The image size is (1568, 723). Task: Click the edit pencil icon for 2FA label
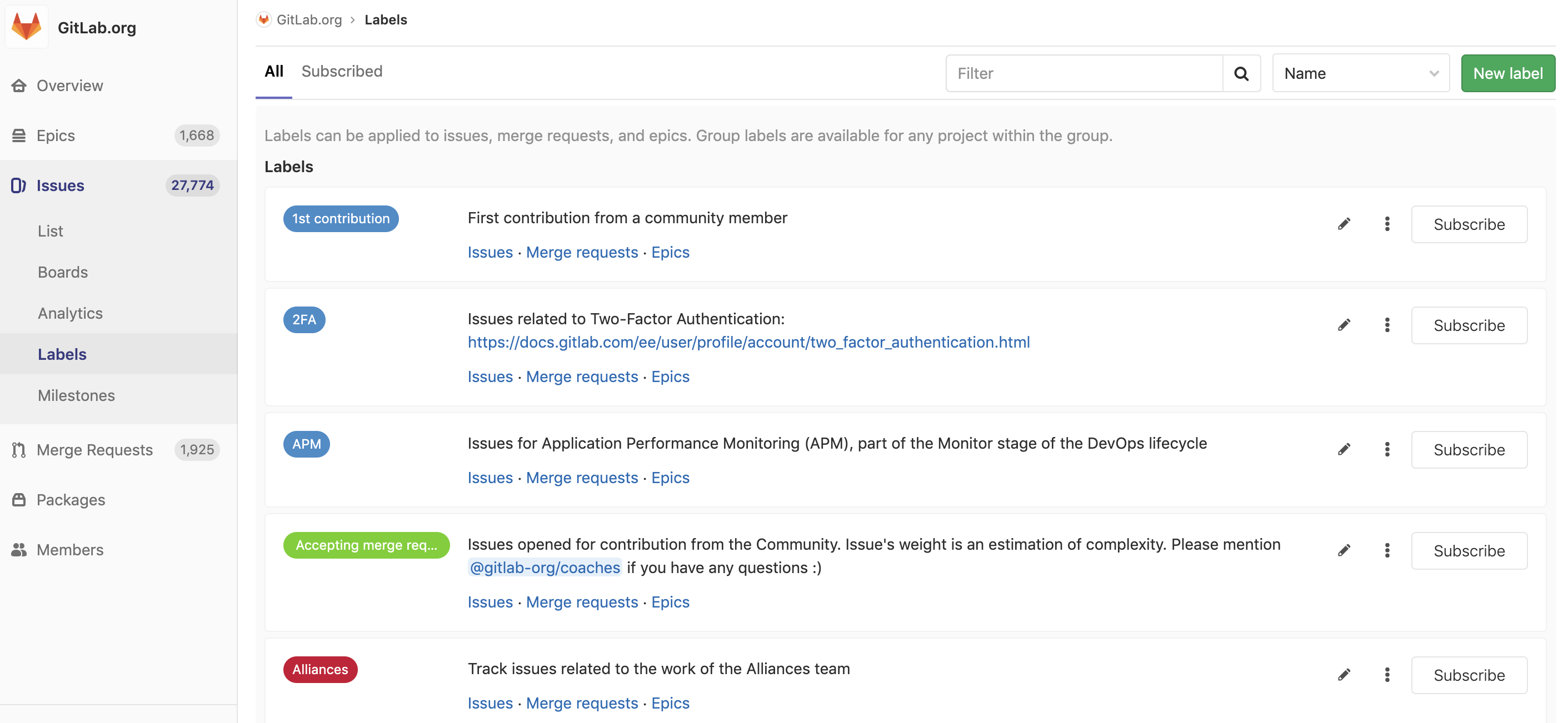point(1345,324)
